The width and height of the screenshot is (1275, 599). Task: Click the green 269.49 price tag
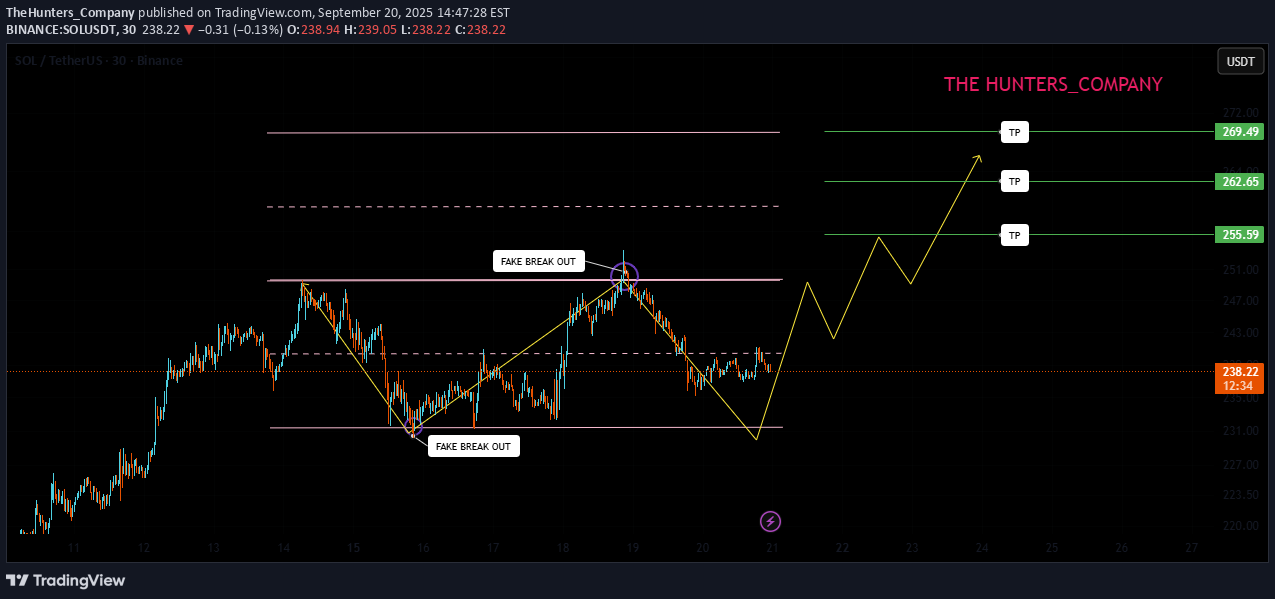tap(1239, 131)
